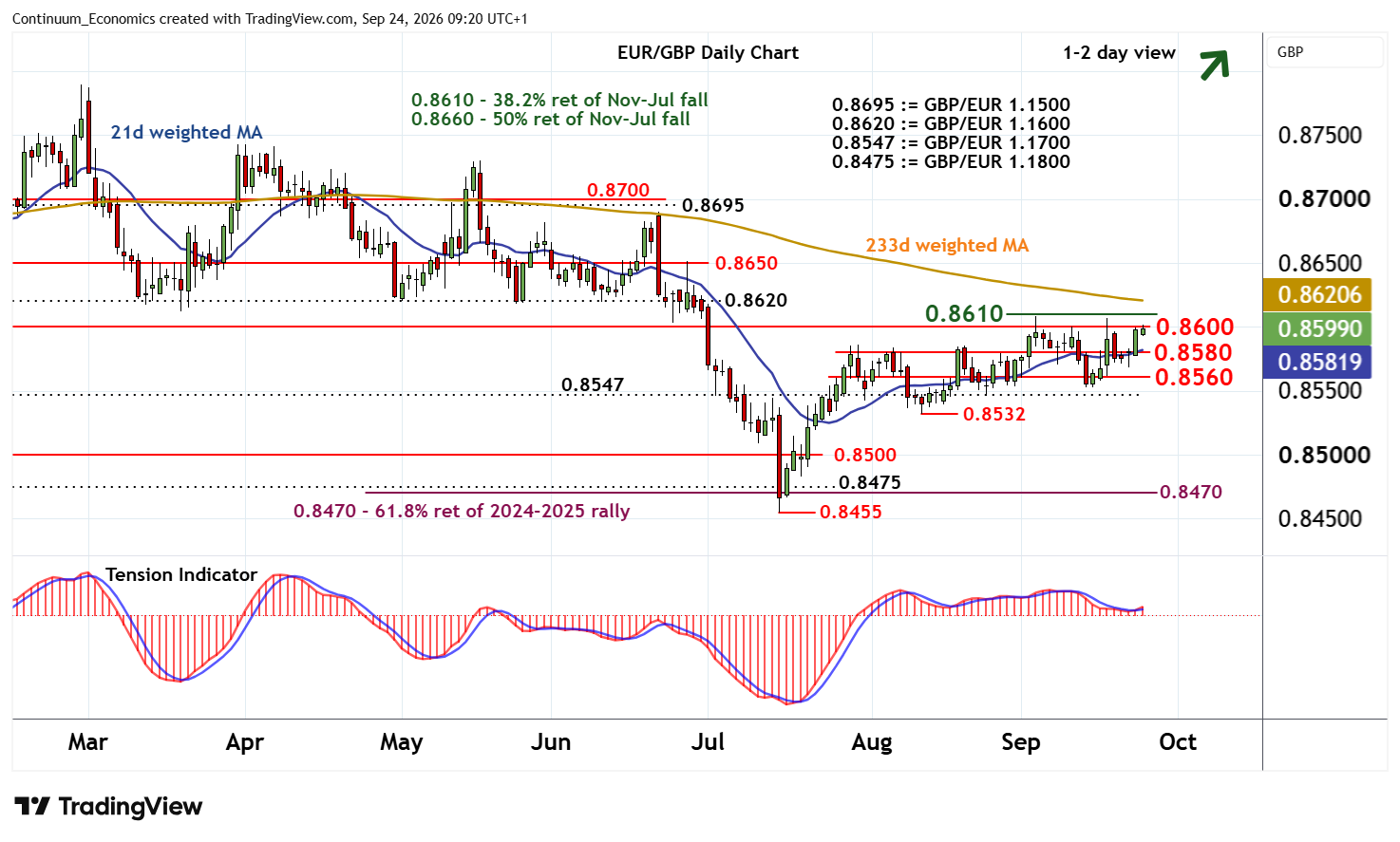The width and height of the screenshot is (1400, 842).
Task: Click the 0.8700 red resistance label
Action: [618, 190]
